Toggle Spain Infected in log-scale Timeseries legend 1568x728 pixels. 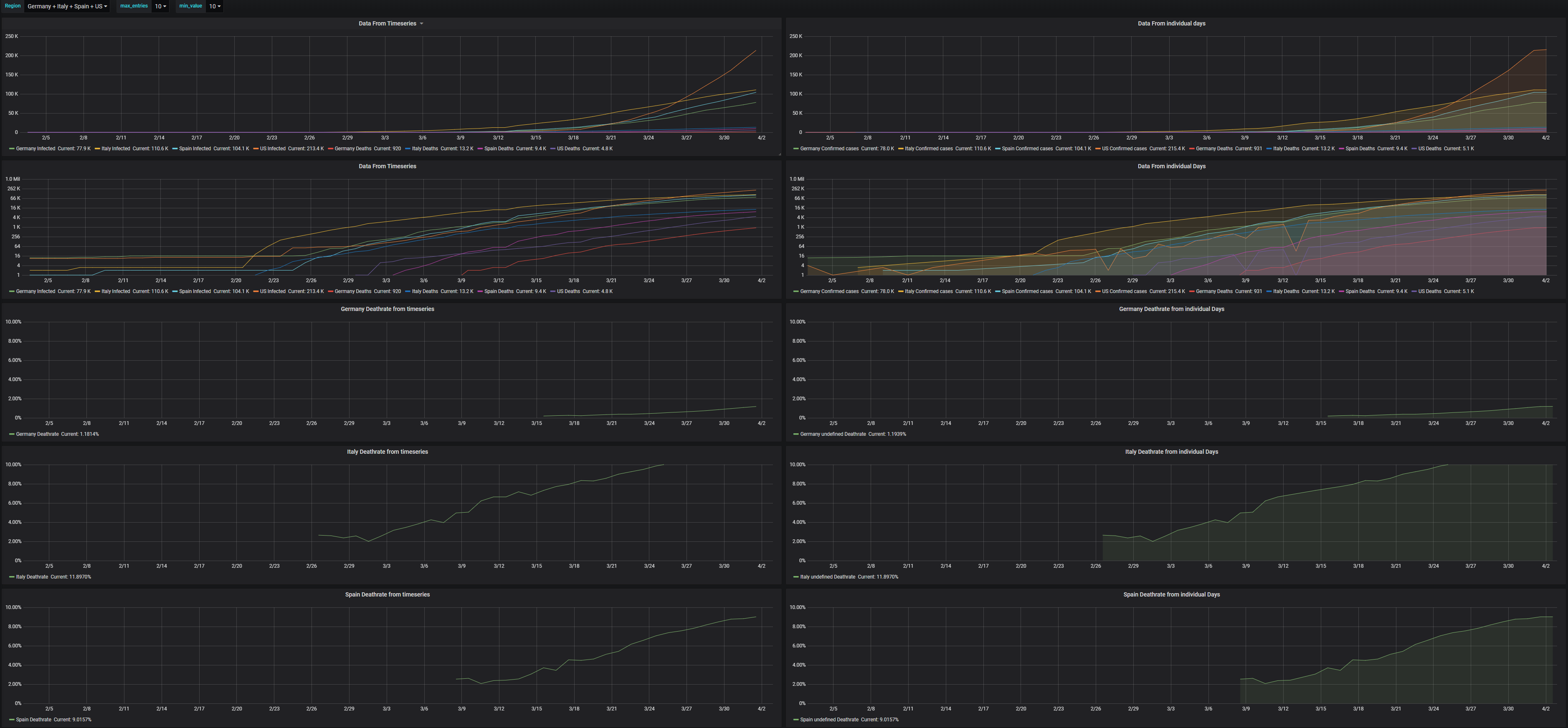click(x=195, y=291)
